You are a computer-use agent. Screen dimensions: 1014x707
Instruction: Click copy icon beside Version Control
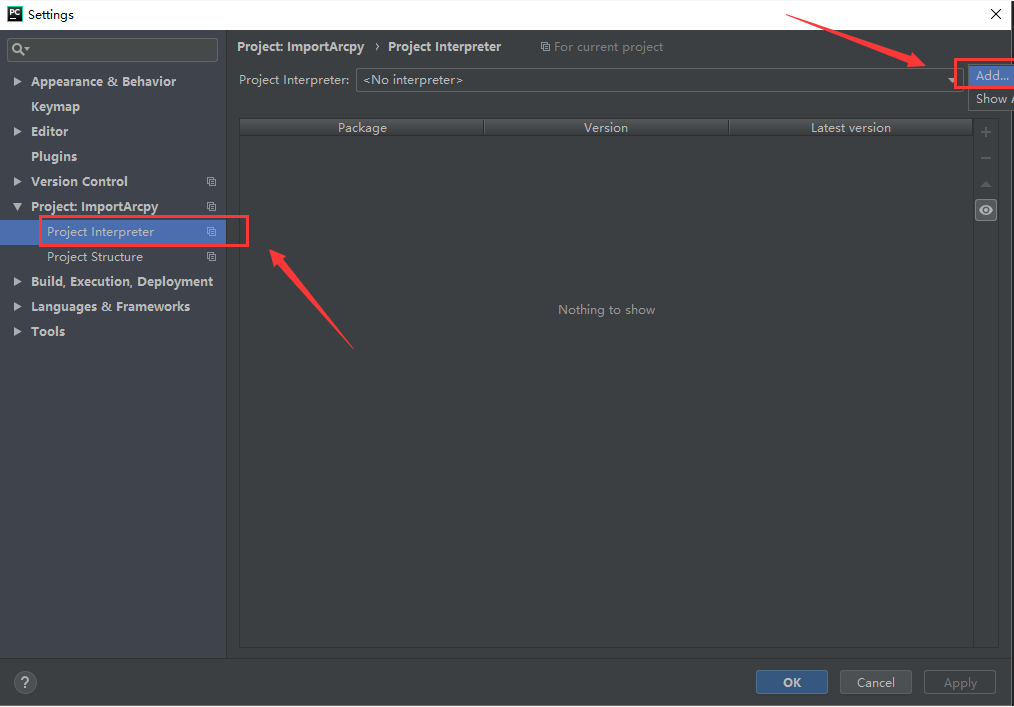pos(211,182)
